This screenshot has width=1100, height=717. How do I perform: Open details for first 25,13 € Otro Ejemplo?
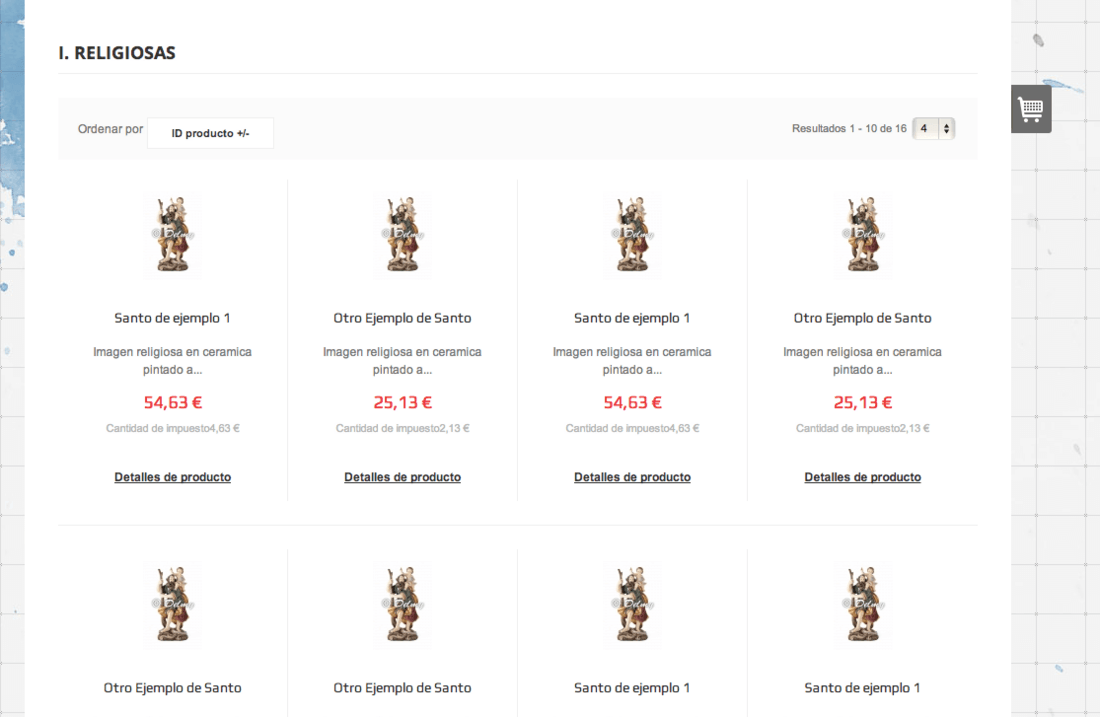403,477
